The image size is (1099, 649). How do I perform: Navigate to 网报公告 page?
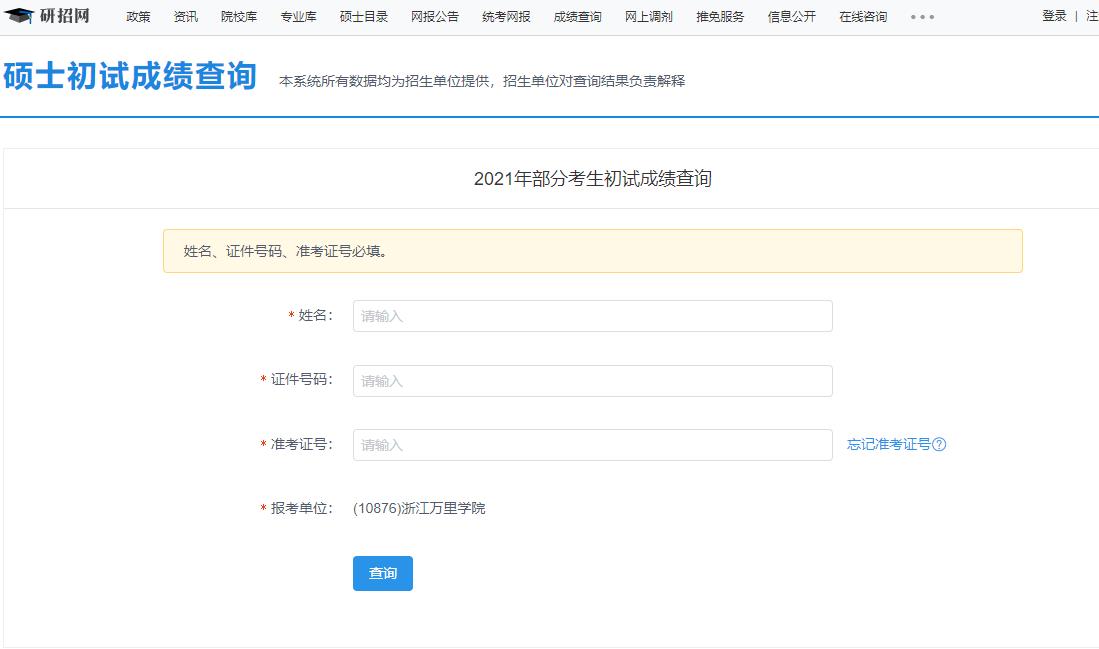pos(435,17)
